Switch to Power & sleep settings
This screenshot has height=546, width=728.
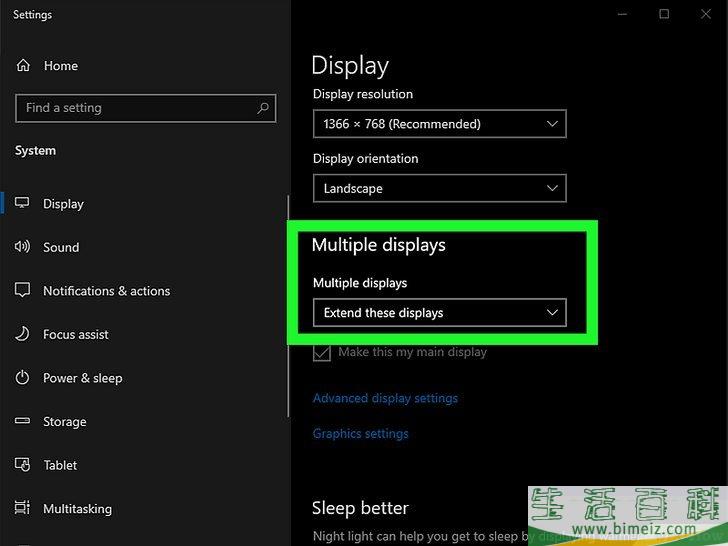(83, 378)
